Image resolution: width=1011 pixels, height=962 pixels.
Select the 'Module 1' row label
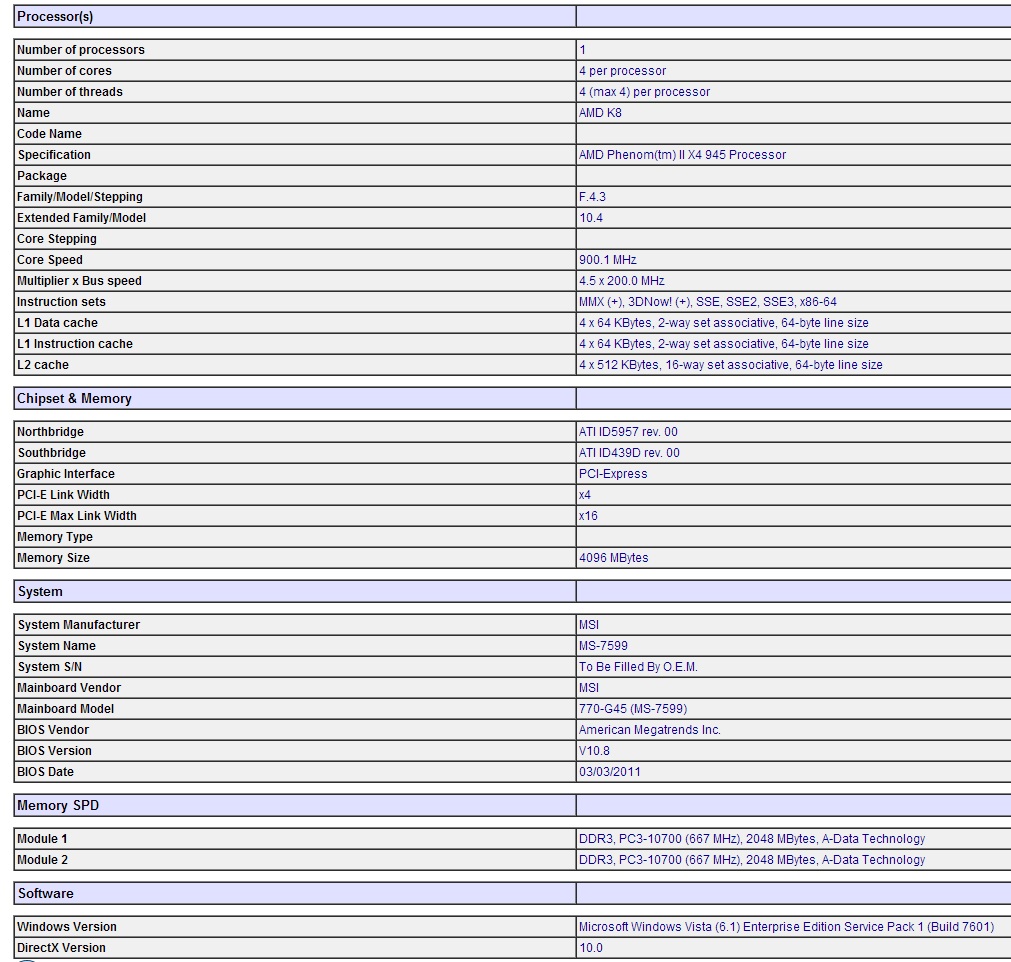tap(42, 839)
